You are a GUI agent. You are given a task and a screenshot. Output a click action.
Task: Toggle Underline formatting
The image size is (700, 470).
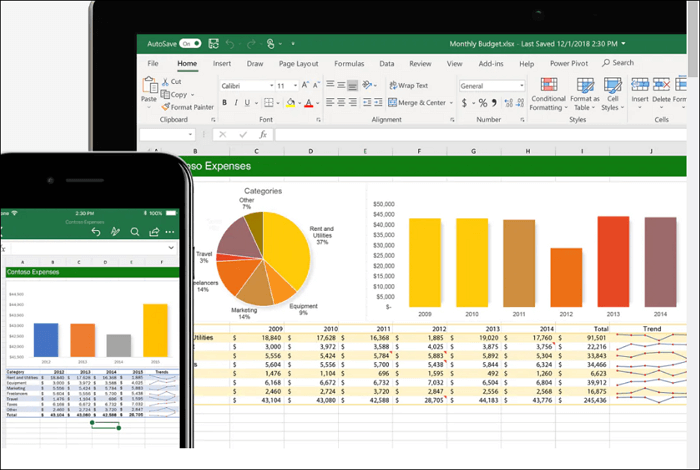(x=247, y=103)
